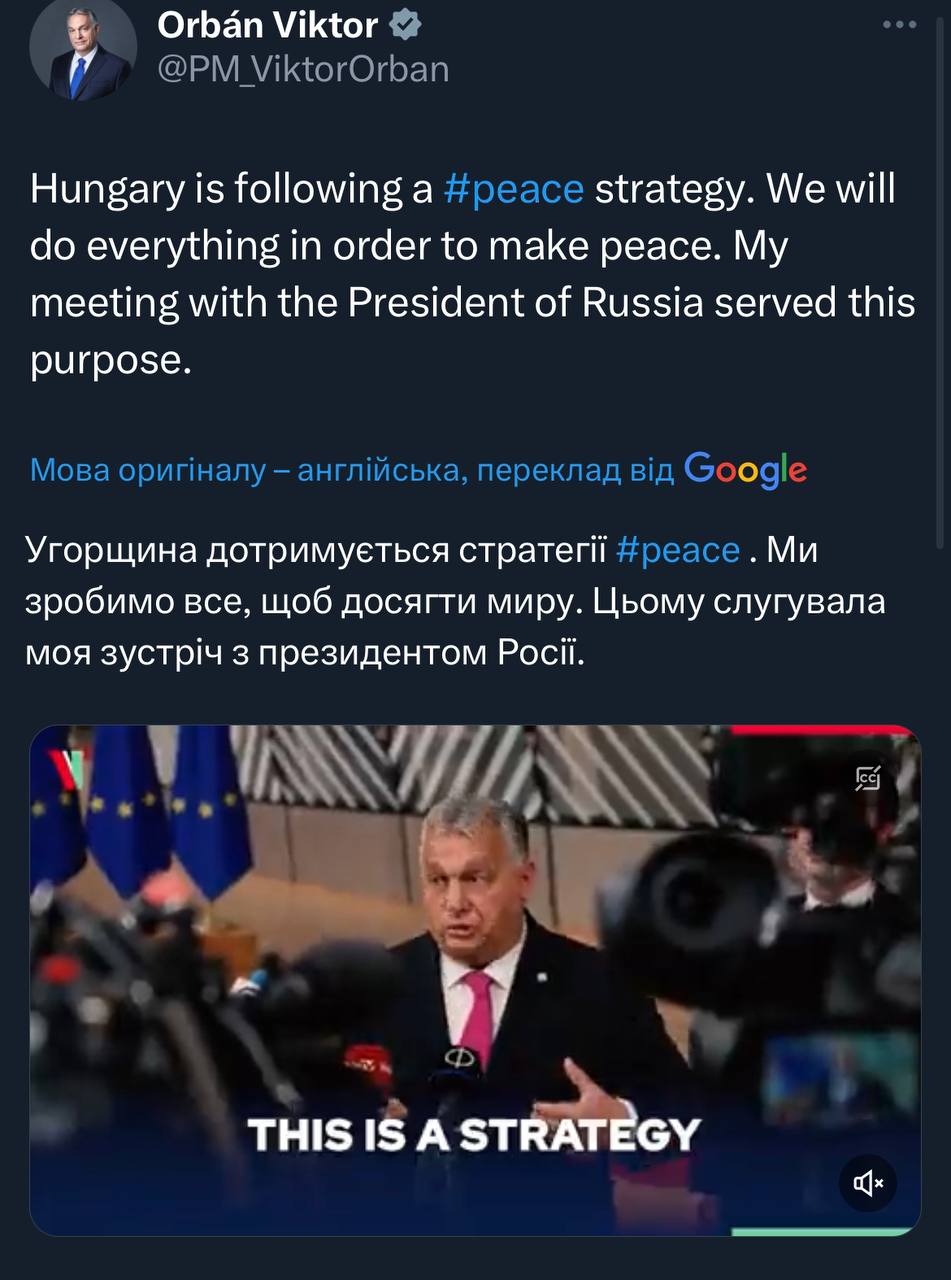The image size is (951, 1280).
Task: Click the green bar at video bottom
Action: click(x=825, y=1230)
